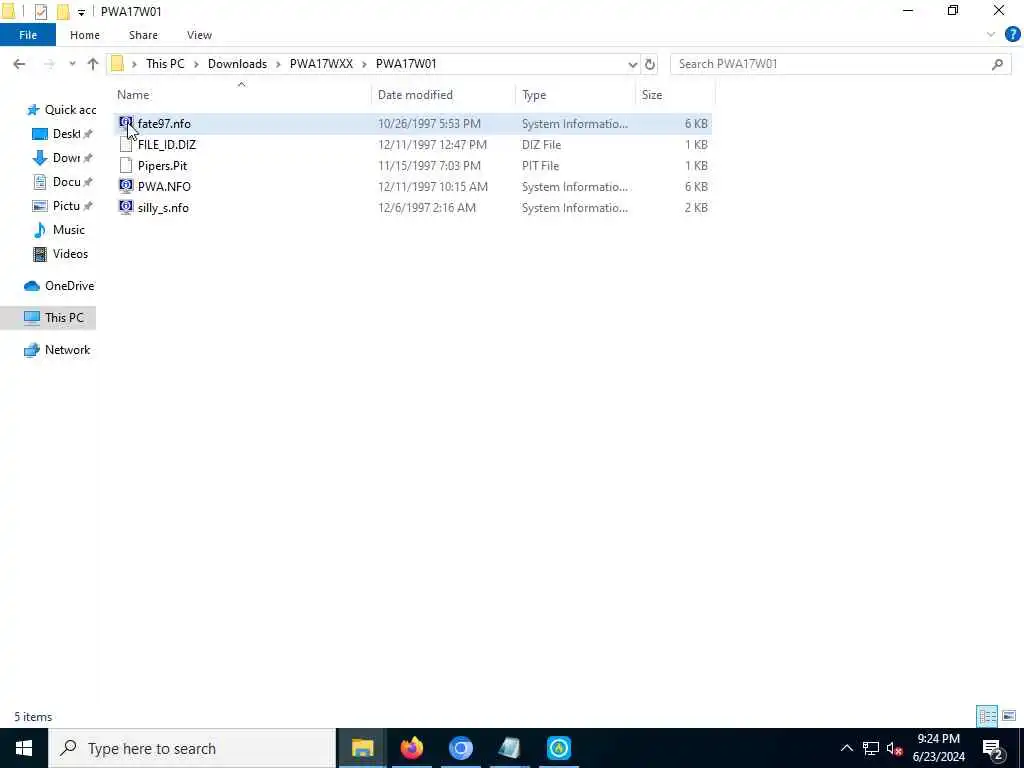Launch Chromium browser from the taskbar

click(x=460, y=748)
